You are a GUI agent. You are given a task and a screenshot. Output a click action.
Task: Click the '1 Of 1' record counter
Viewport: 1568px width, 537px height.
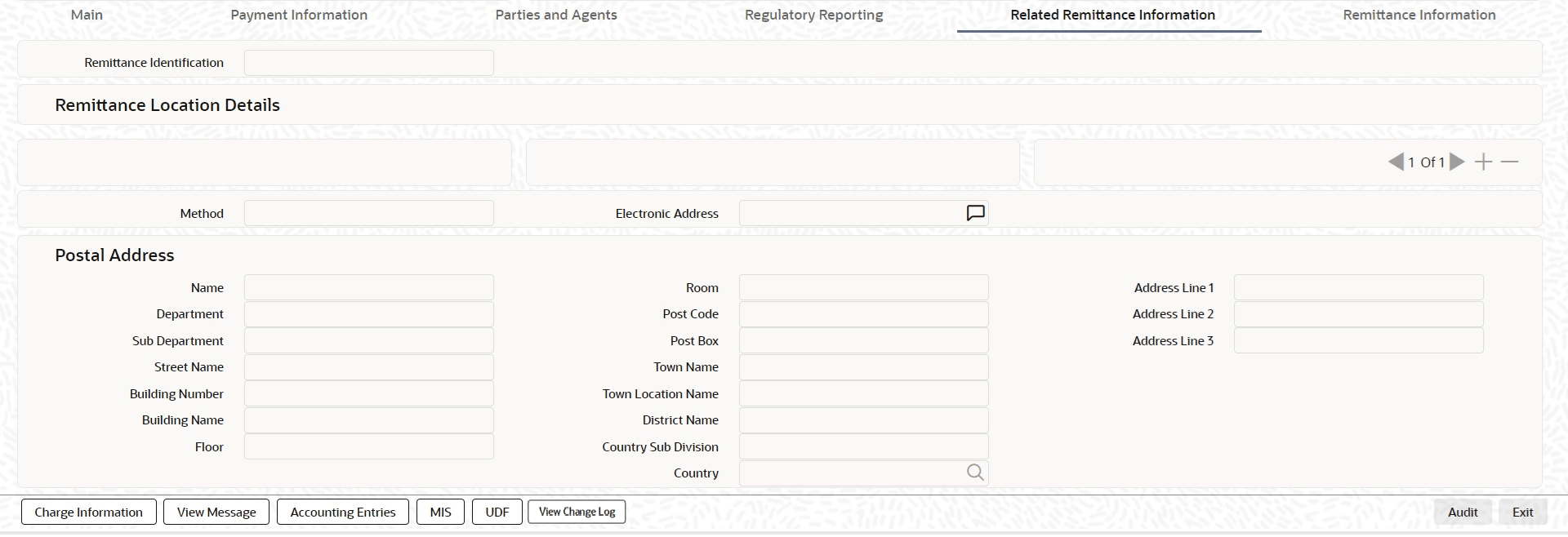click(1426, 162)
